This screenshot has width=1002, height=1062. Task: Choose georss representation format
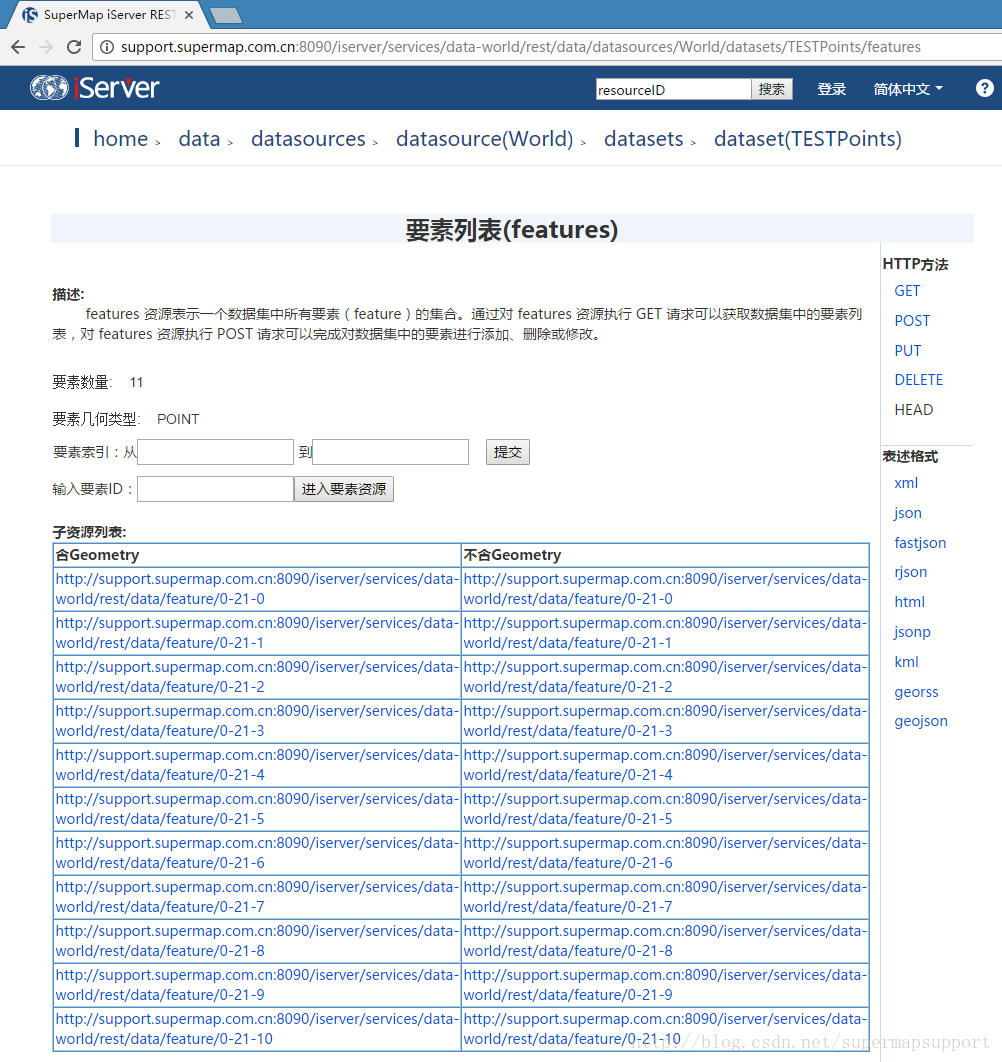pos(916,692)
